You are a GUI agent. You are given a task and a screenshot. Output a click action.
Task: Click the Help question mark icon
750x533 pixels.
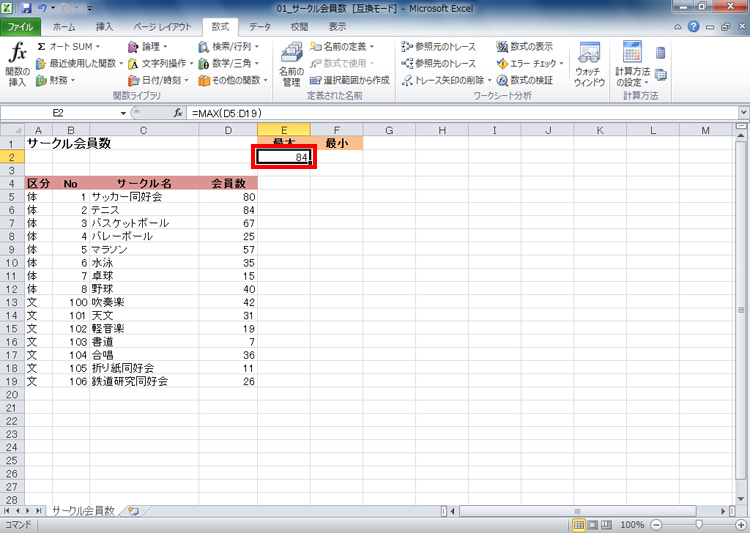tap(693, 27)
